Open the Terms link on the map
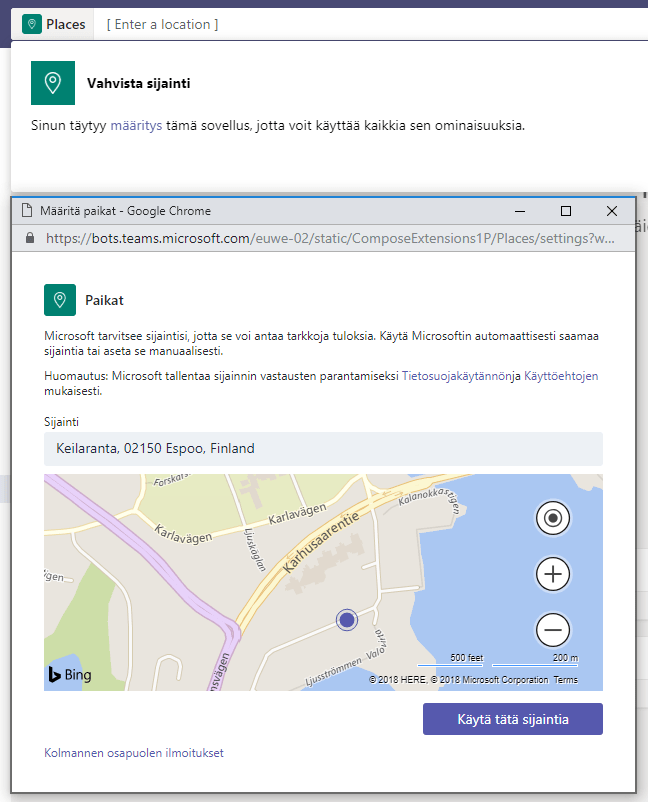Image resolution: width=648 pixels, height=802 pixels. (565, 680)
